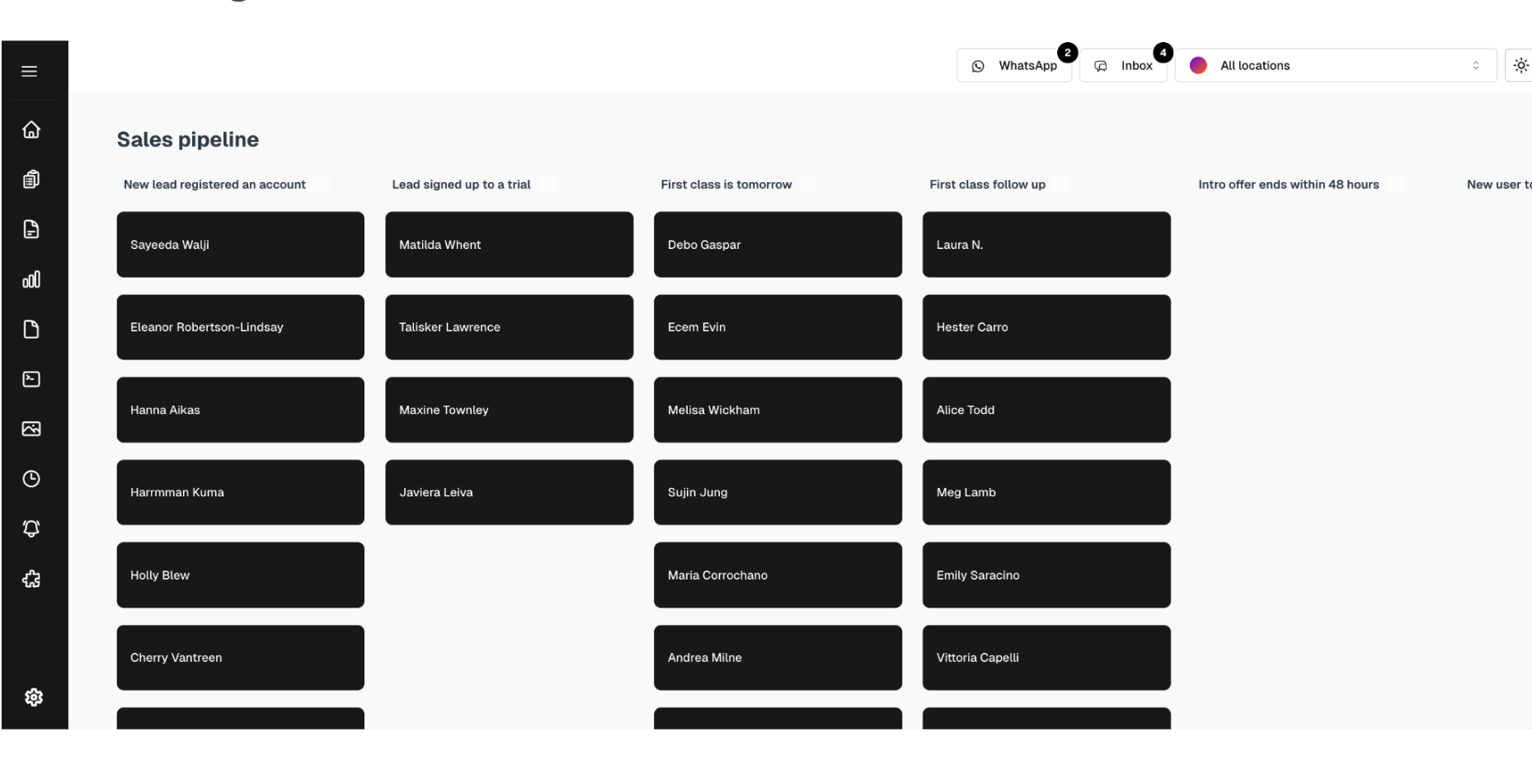This screenshot has width=1532, height=784.
Task: Toggle the light/dark theme sun button
Action: pos(1520,66)
